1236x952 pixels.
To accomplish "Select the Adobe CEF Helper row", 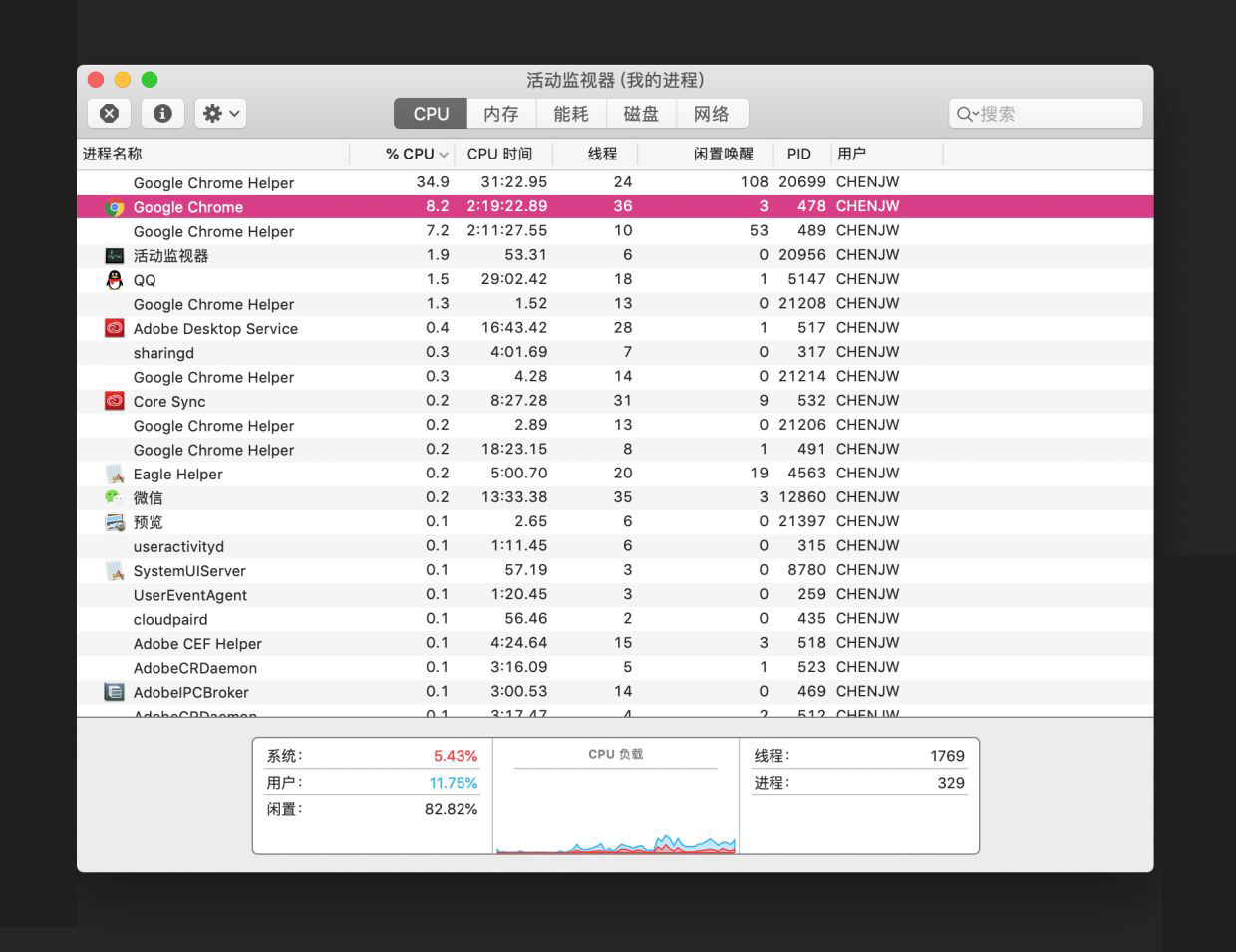I will tap(615, 643).
